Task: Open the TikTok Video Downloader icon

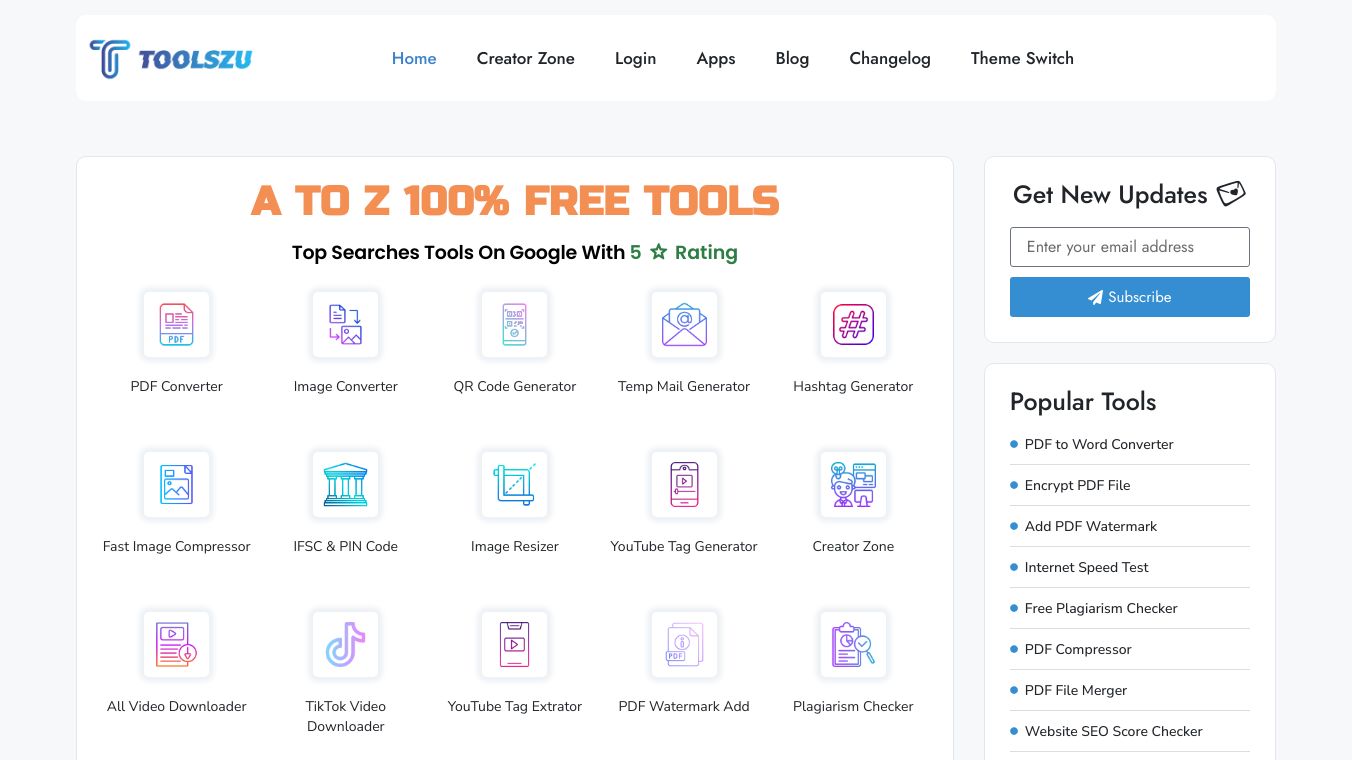Action: coord(346,645)
